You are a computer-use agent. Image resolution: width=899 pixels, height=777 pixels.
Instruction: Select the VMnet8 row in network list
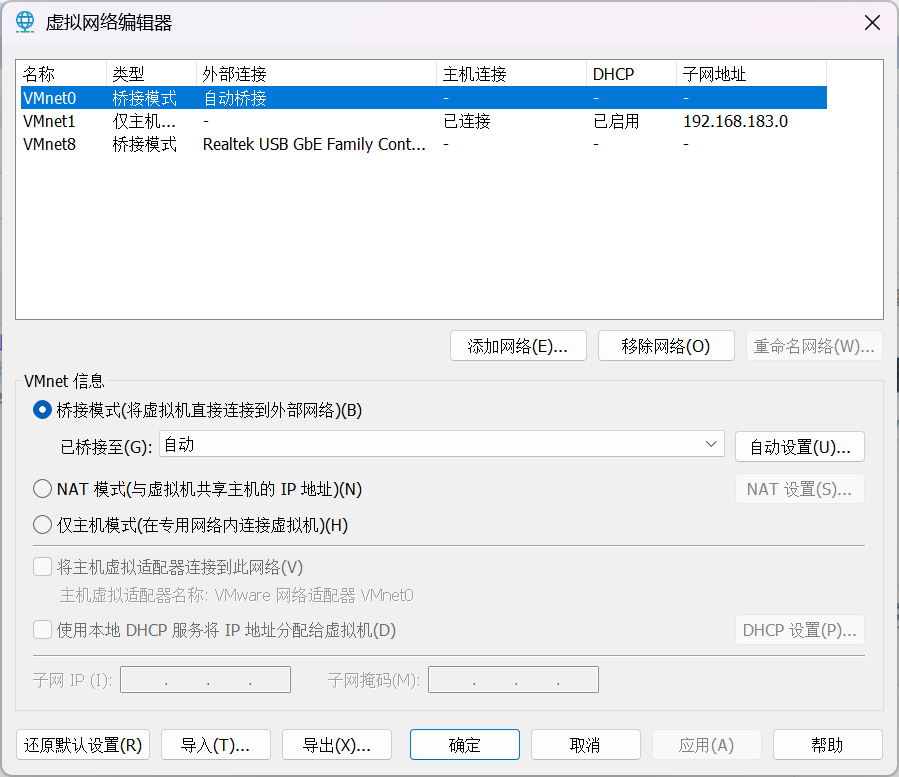424,144
